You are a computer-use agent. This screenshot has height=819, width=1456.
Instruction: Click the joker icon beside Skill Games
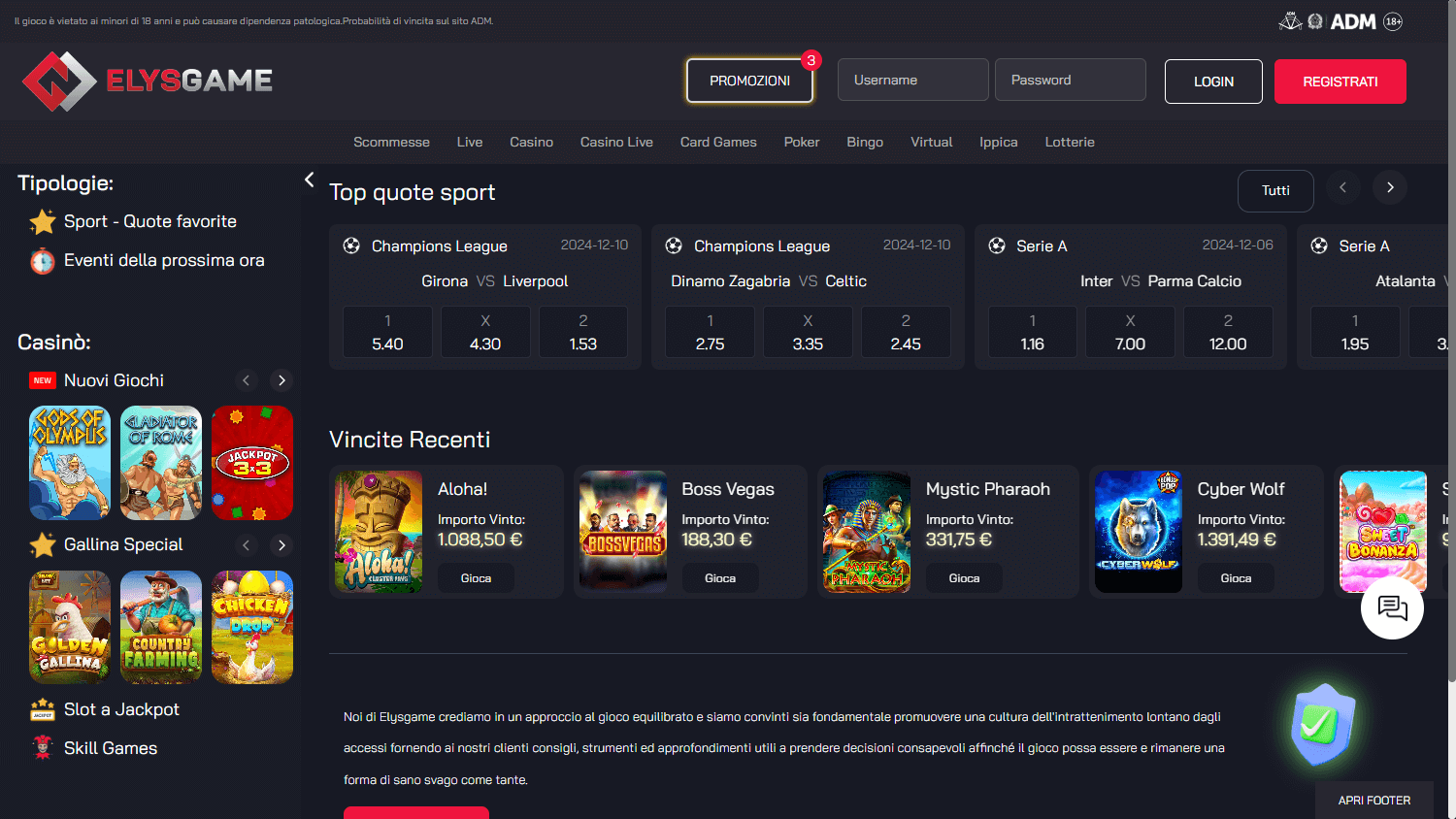[x=43, y=748]
